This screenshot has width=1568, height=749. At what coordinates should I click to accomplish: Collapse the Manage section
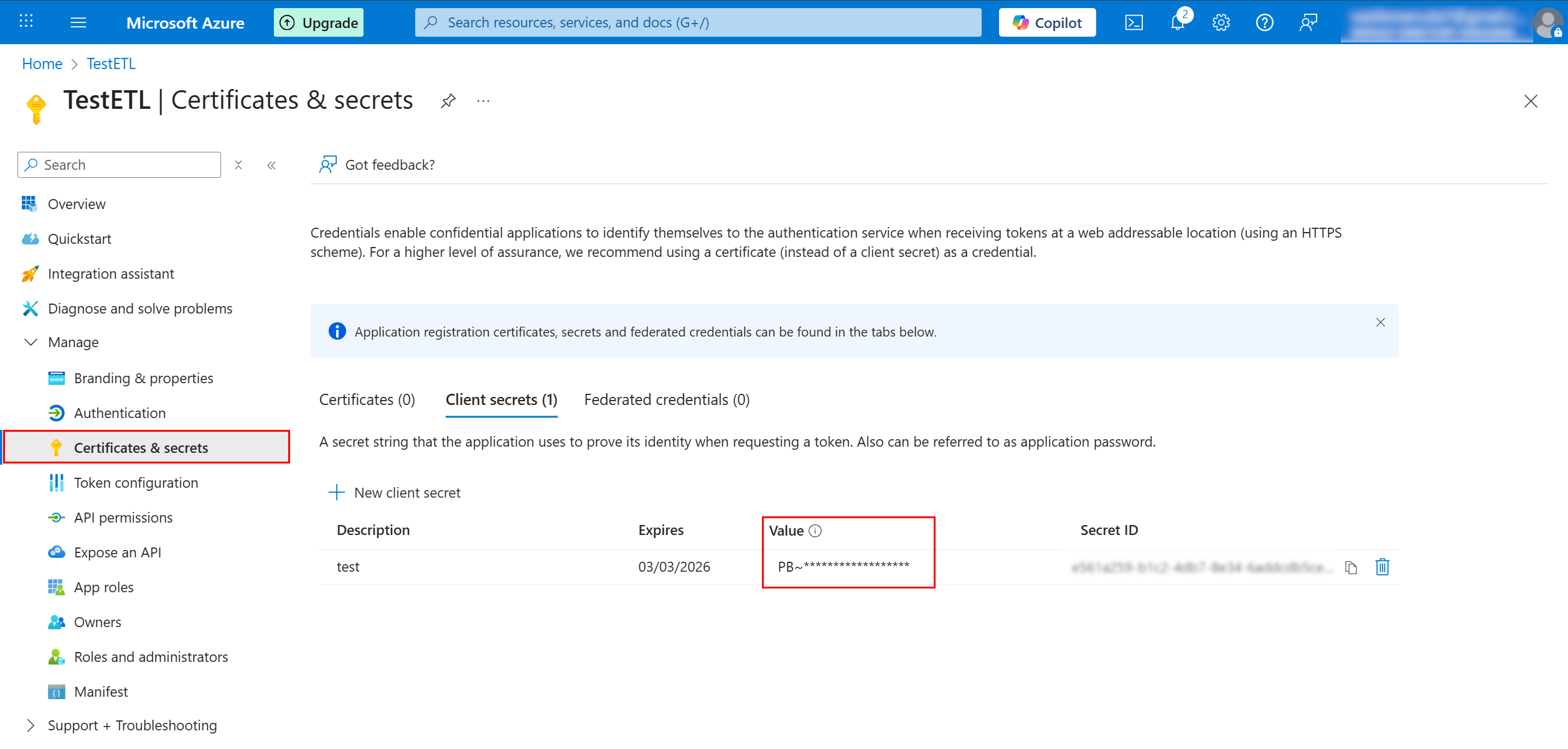31,342
